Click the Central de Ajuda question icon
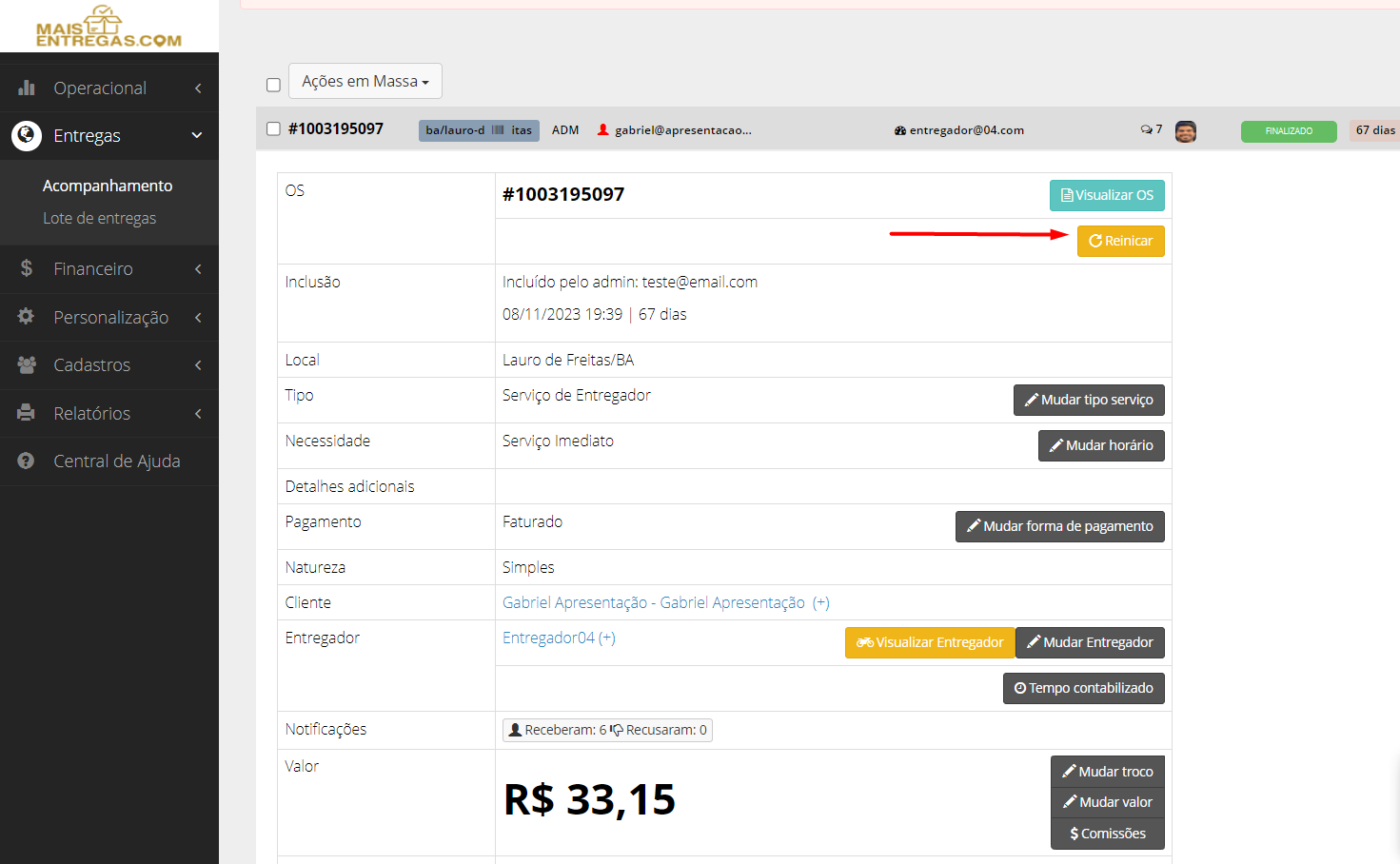This screenshot has width=1400, height=864. (27, 461)
